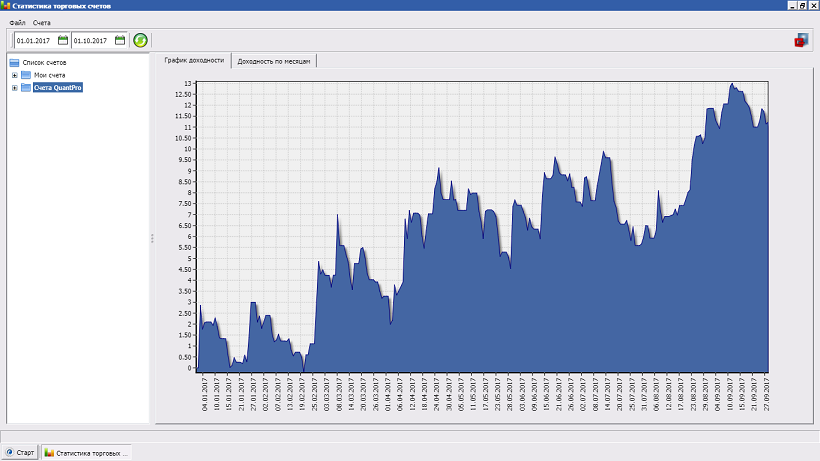Click the Мои счета folder icon

point(26,75)
